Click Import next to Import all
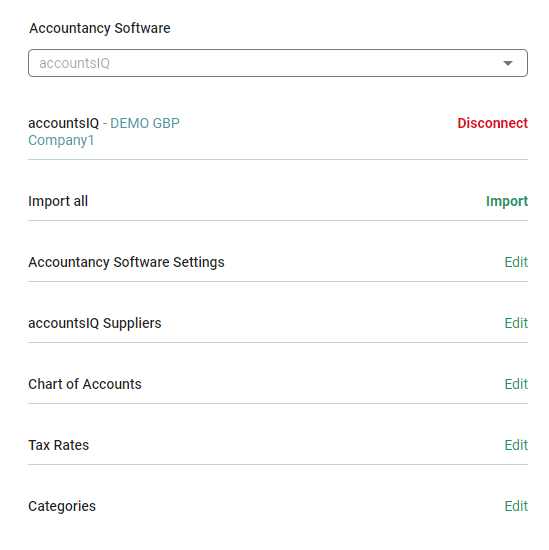Screen dimensions: 549x550 tap(507, 201)
